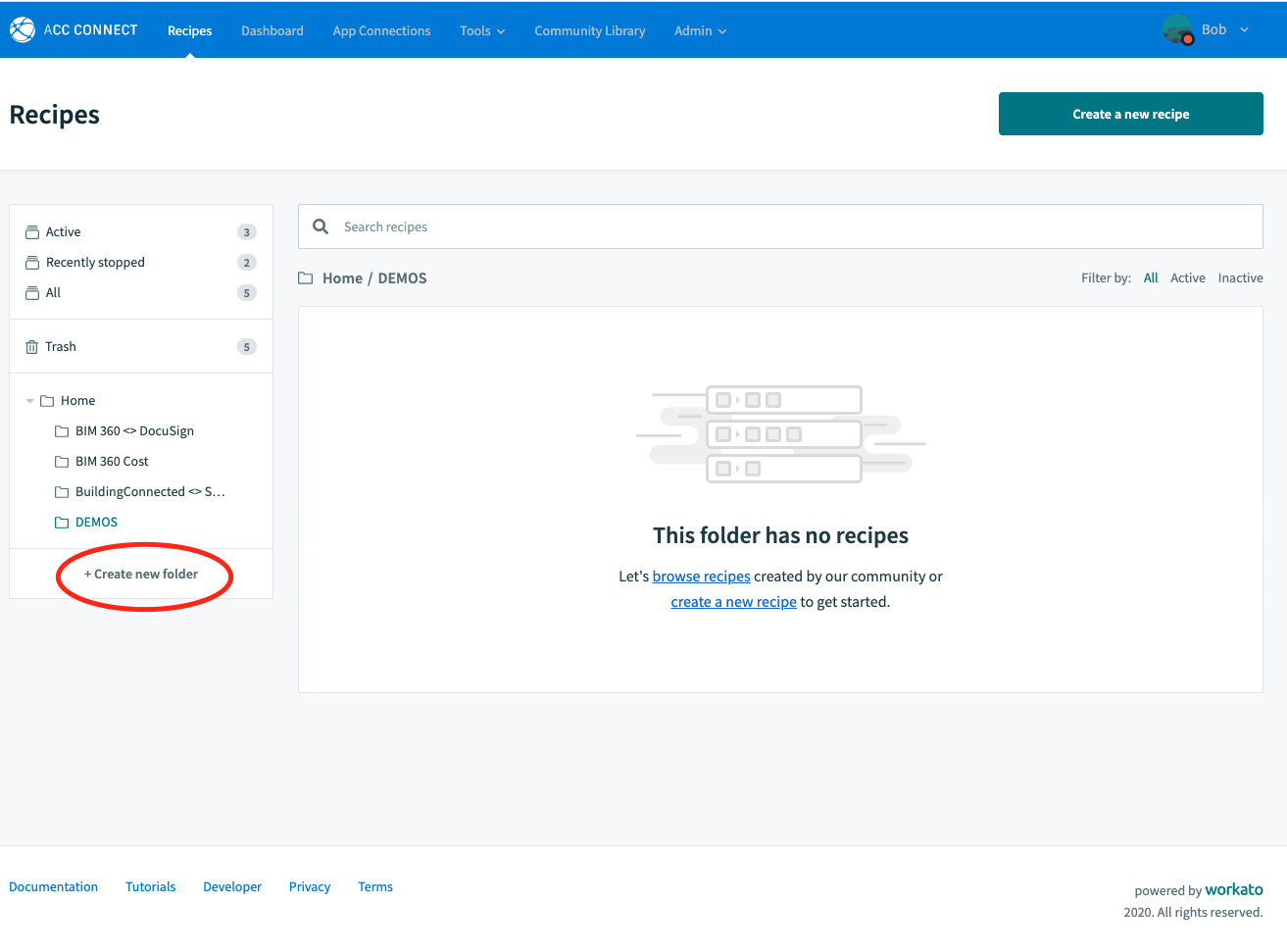Filter recipes by Active
Viewport: 1287px width, 952px height.
[1188, 278]
